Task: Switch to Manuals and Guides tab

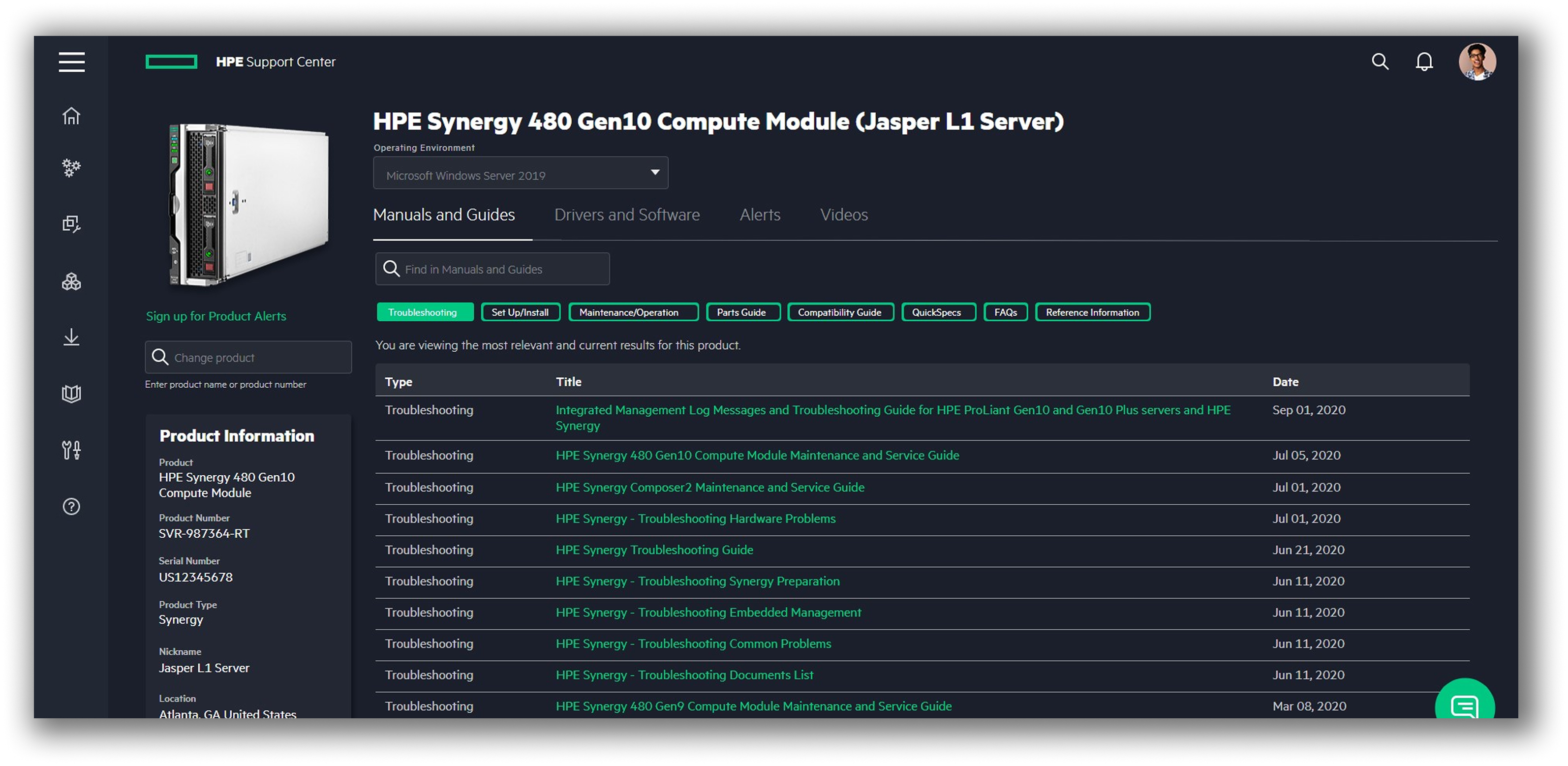Action: [444, 214]
